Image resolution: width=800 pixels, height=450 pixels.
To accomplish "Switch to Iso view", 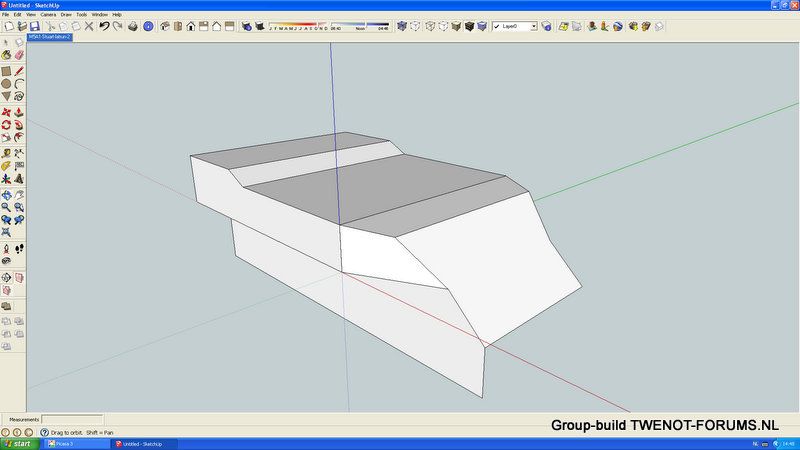I will click(x=165, y=26).
